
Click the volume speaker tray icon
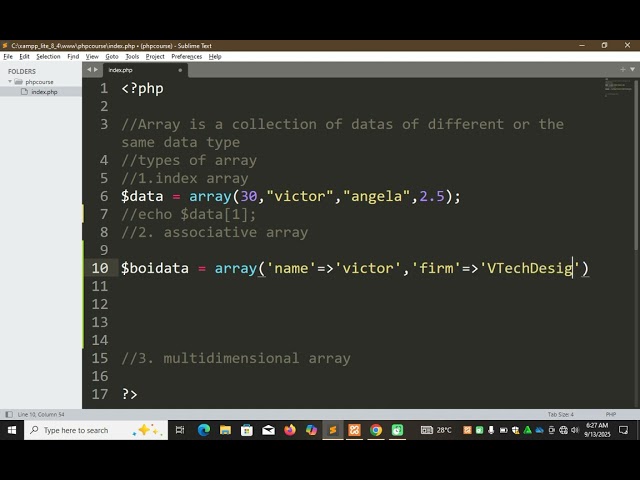pyautogui.click(x=576, y=430)
